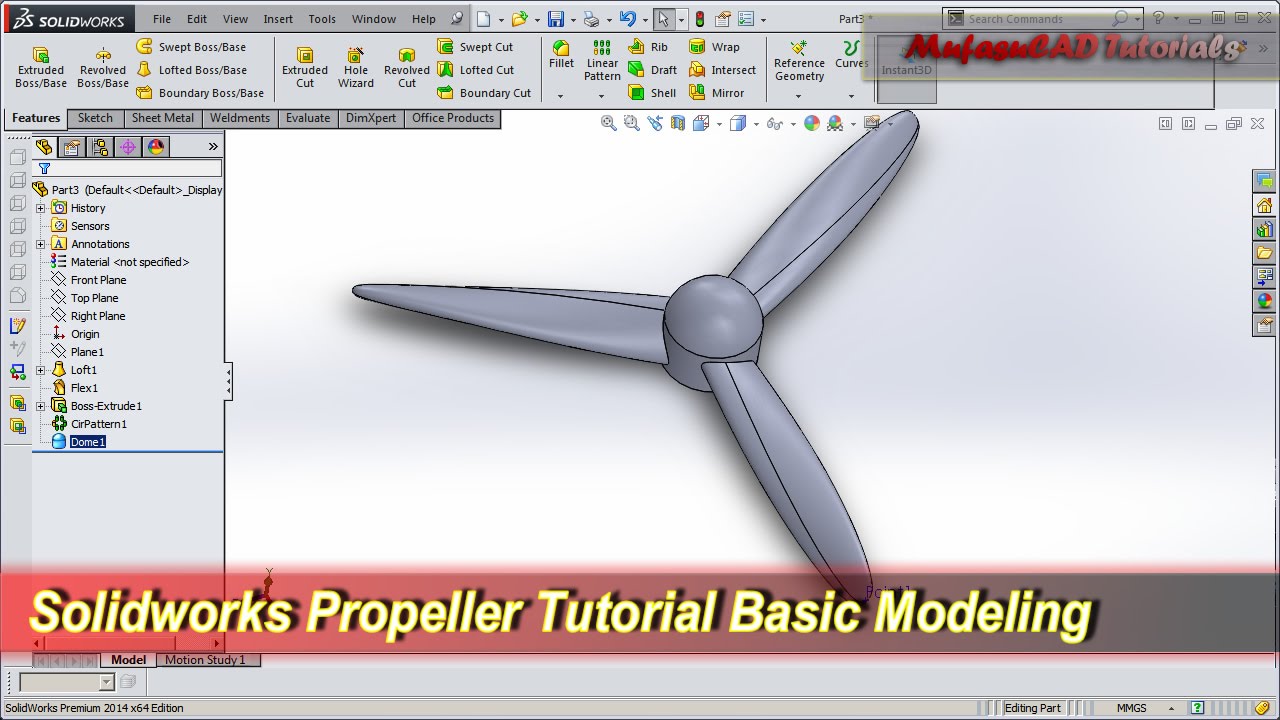The width and height of the screenshot is (1280, 720).
Task: Select Front Plane in the tree
Action: 98,280
